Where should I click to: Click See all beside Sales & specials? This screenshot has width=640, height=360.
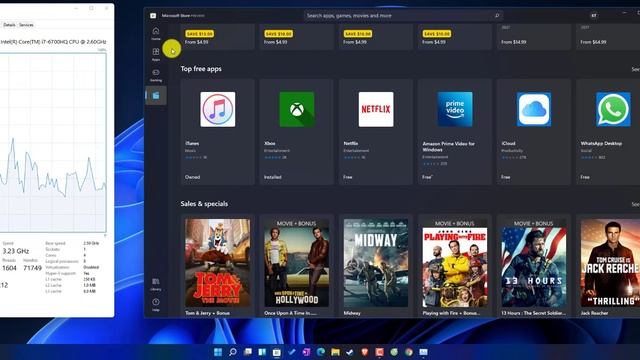point(636,204)
